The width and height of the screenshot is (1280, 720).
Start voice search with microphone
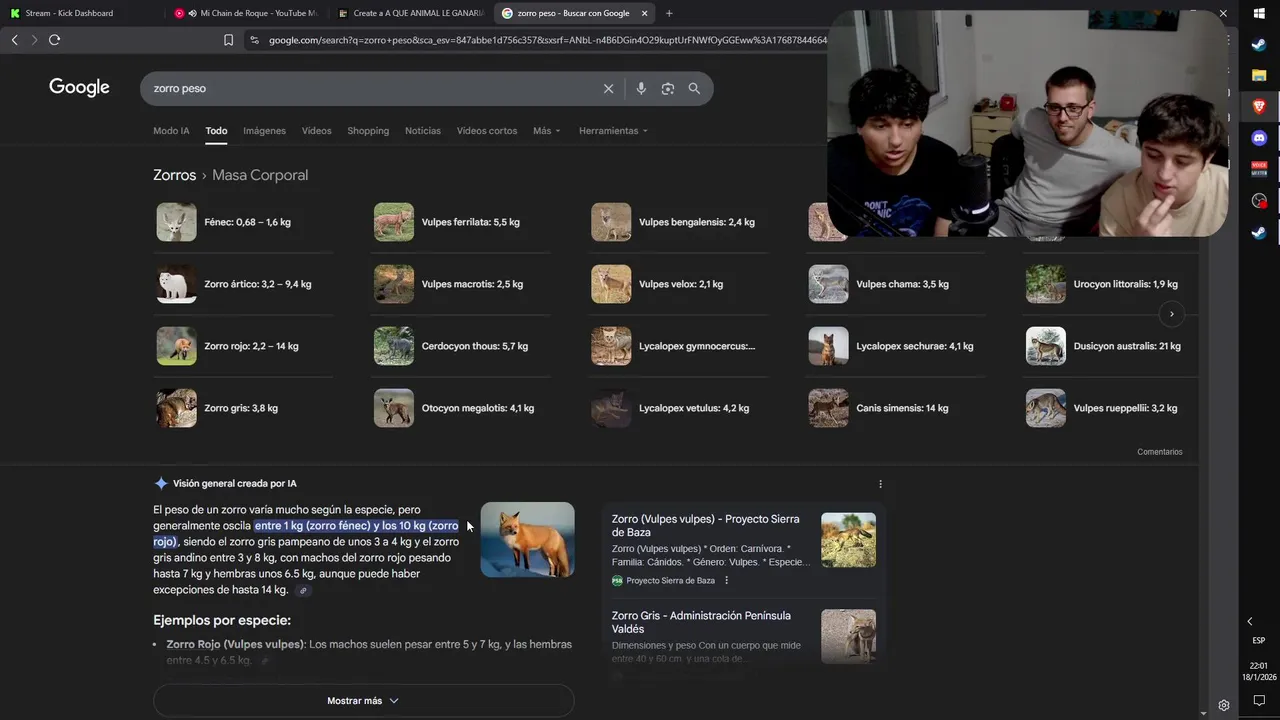641,89
